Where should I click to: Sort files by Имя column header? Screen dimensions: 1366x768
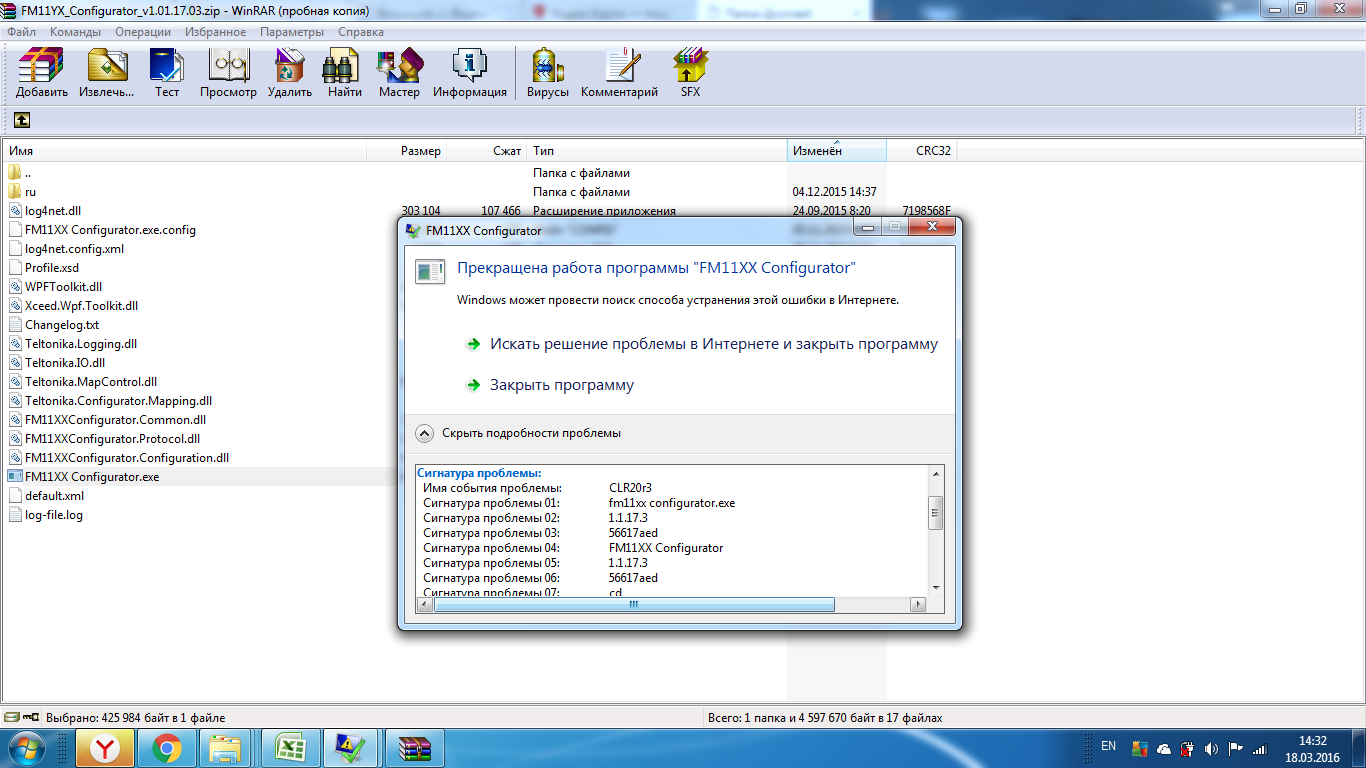(21, 151)
